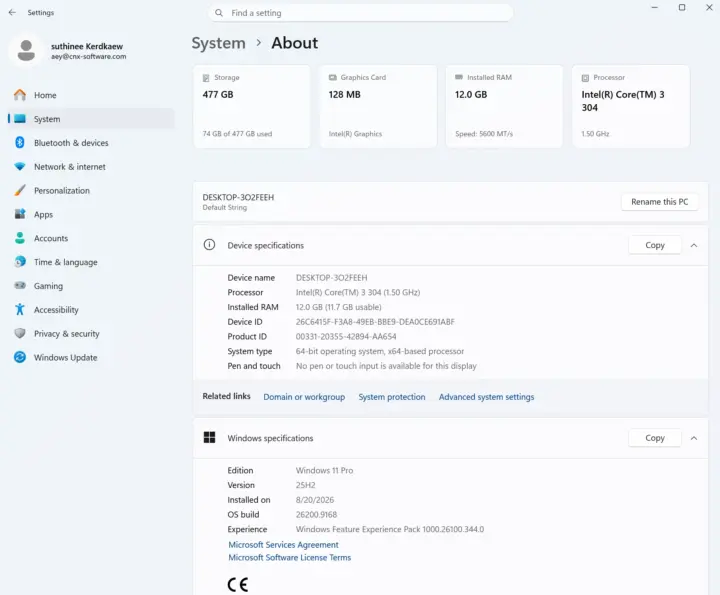Click Rename this PC button

click(x=659, y=202)
